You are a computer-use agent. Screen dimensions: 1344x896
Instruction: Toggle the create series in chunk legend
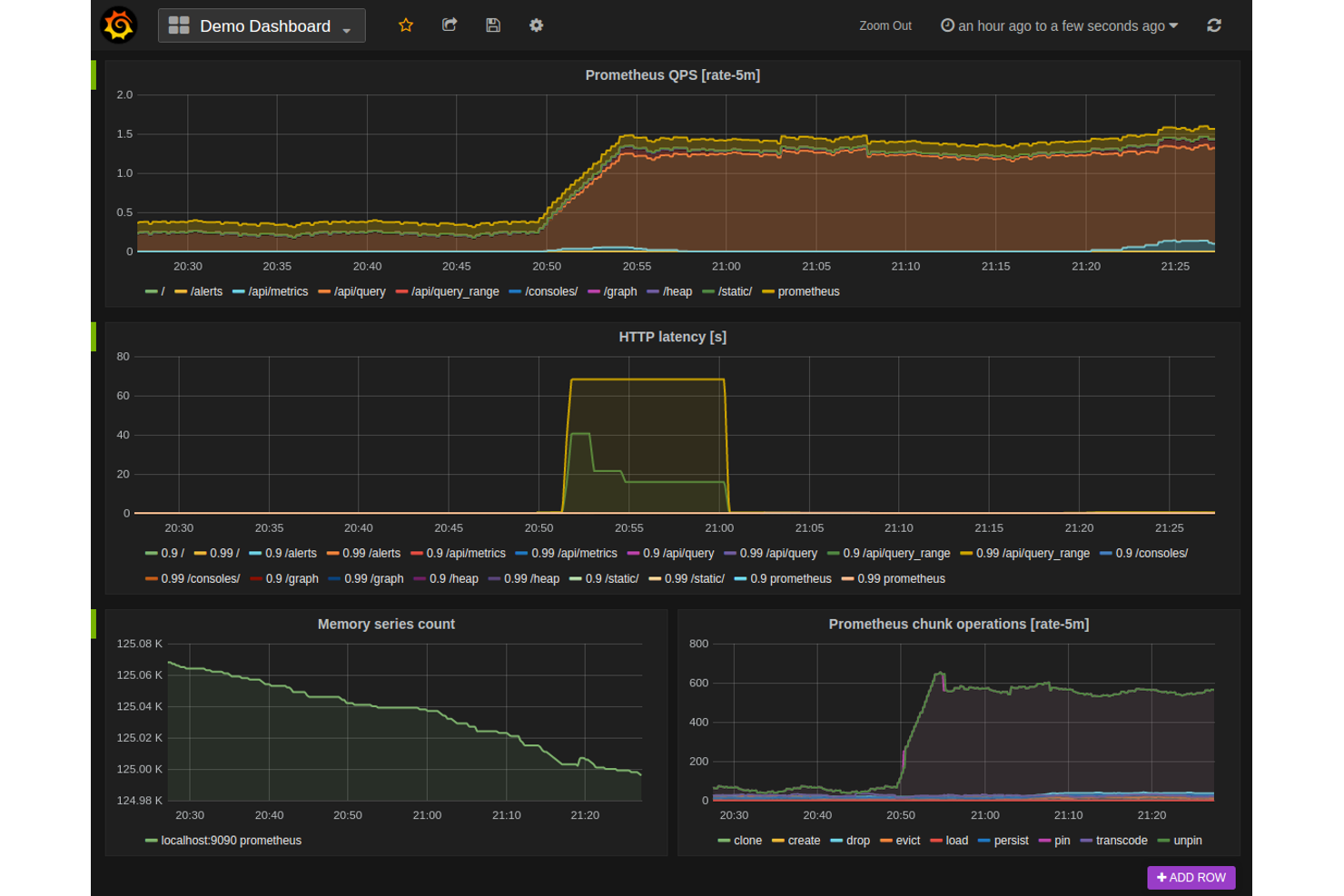[x=804, y=841]
